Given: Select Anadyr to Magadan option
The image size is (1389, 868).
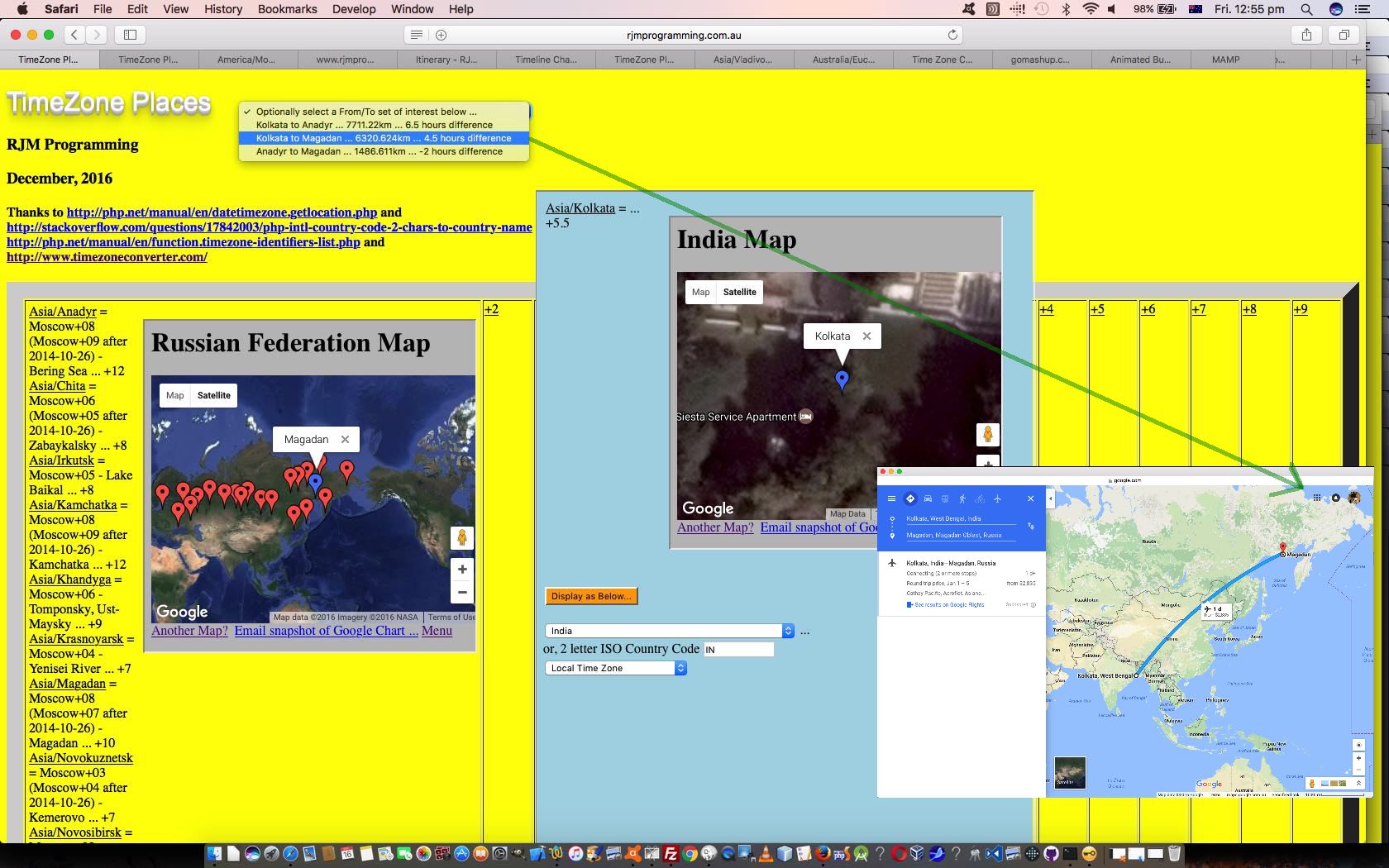Looking at the screenshot, I should [384, 151].
